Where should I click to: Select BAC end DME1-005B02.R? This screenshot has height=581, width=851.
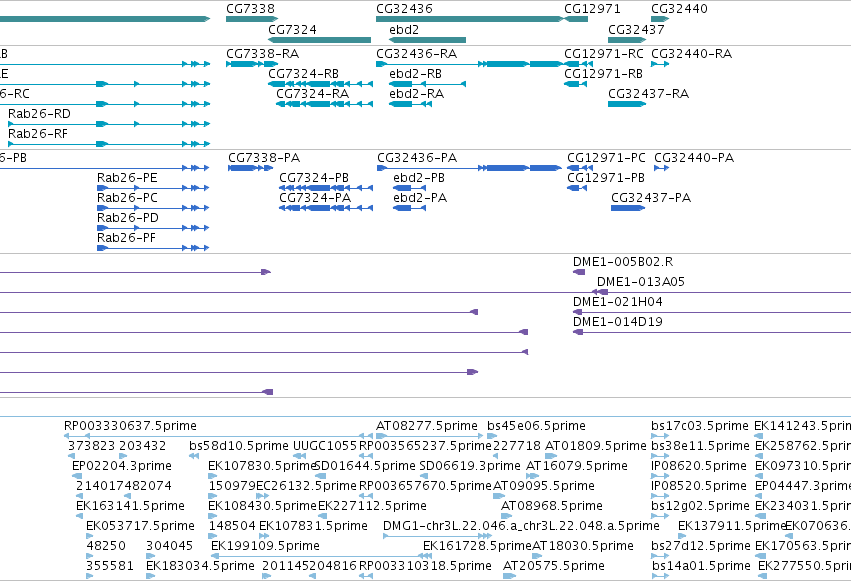pos(623,262)
